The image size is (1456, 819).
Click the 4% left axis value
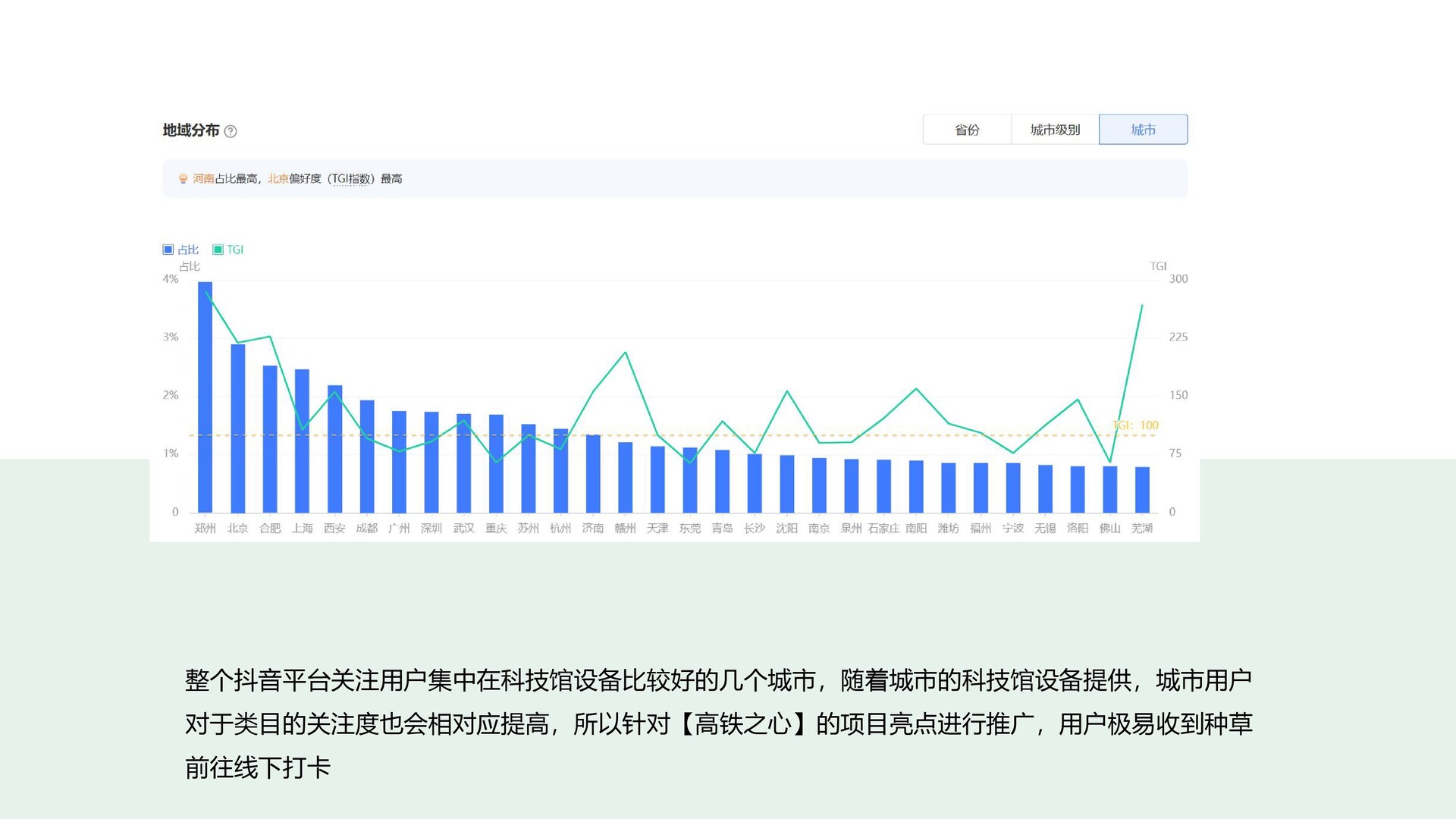[x=171, y=279]
